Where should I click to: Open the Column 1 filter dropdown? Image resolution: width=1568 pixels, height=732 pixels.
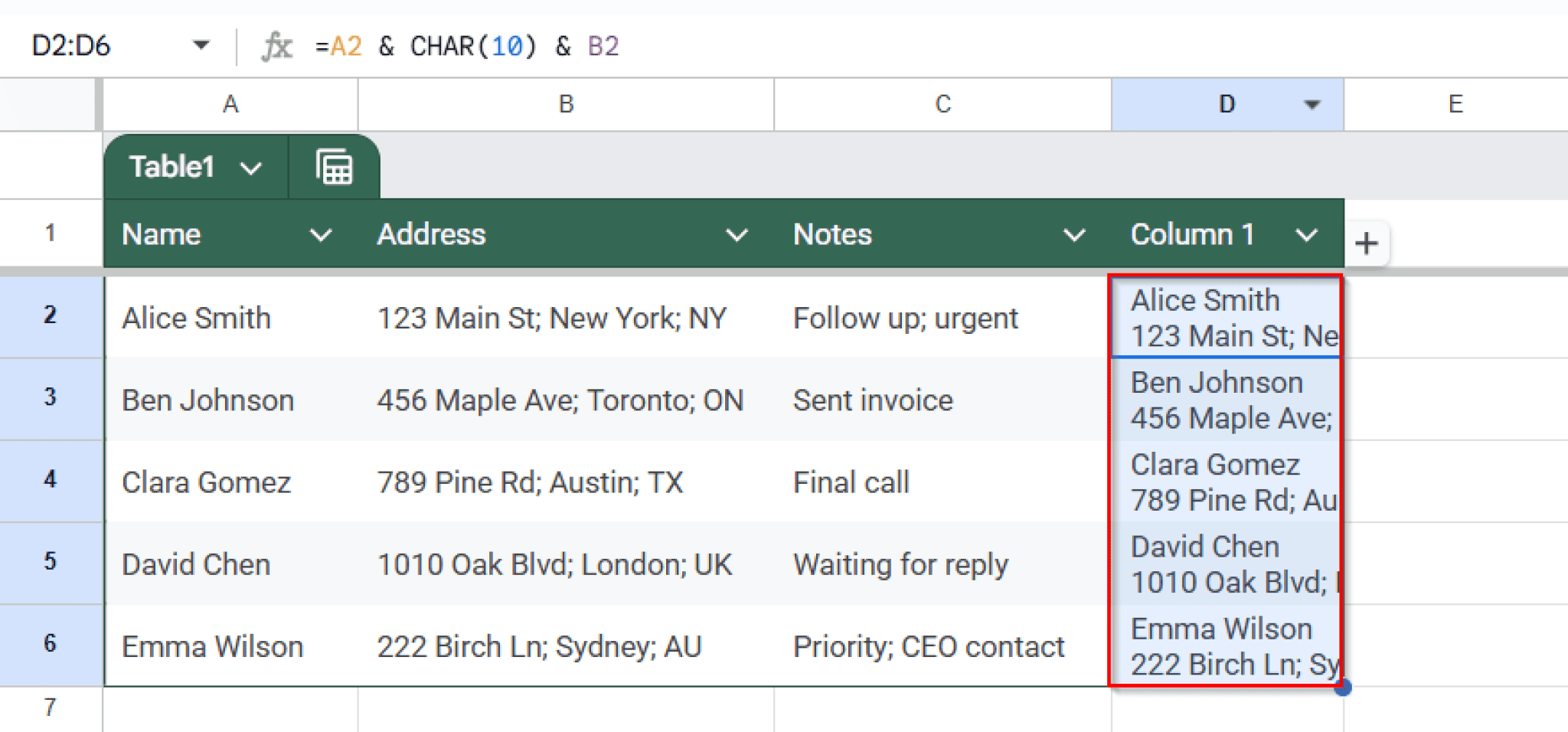click(1305, 234)
